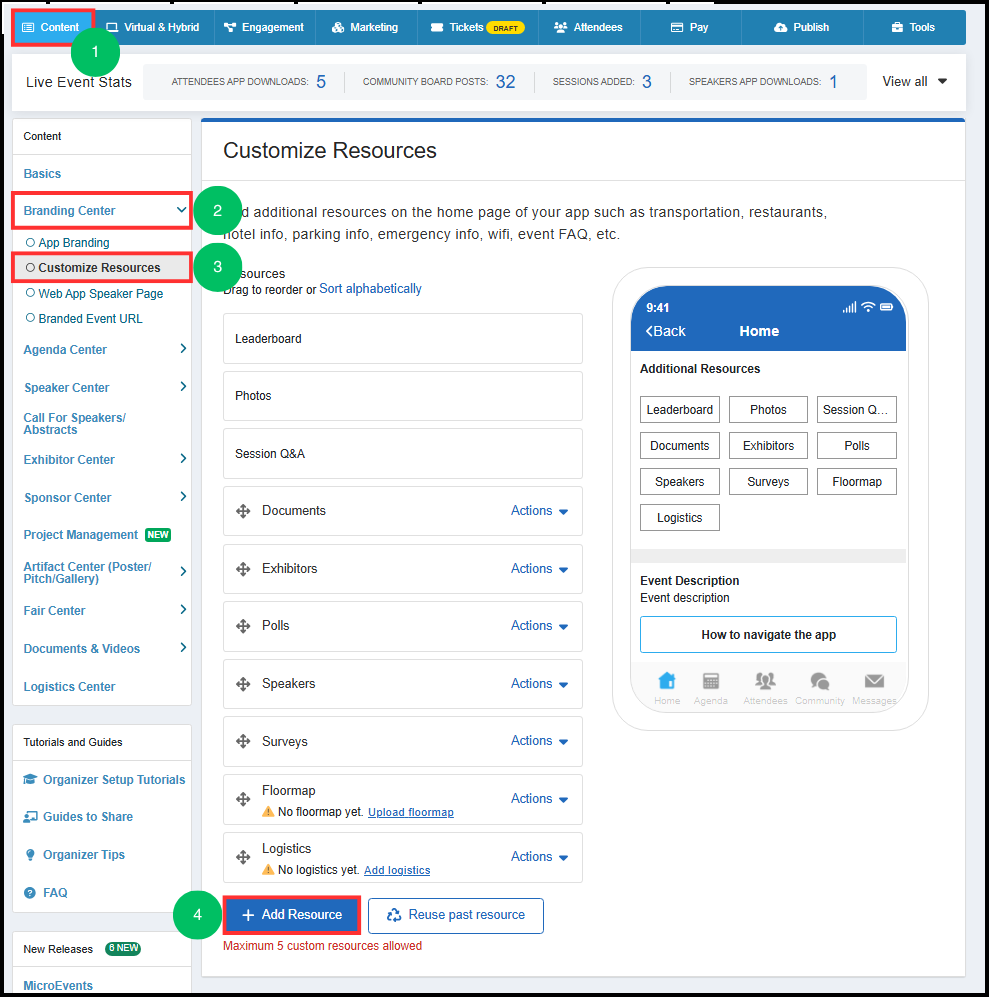989x997 pixels.
Task: Click the Guides to Share icon
Action: tap(30, 817)
